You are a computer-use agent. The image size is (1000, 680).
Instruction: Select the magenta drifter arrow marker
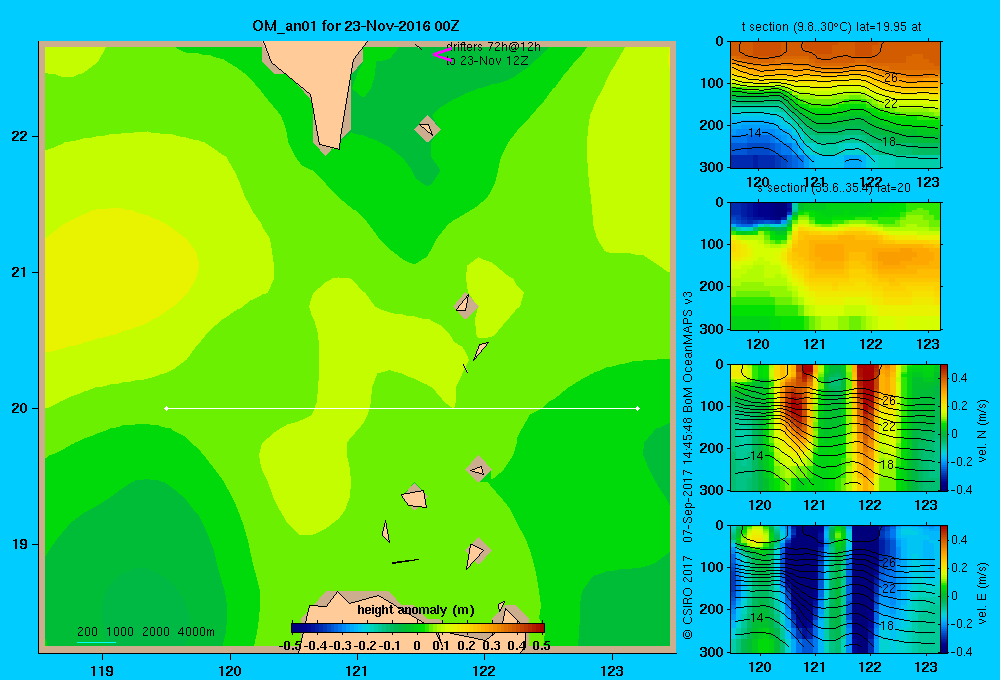tap(441, 54)
